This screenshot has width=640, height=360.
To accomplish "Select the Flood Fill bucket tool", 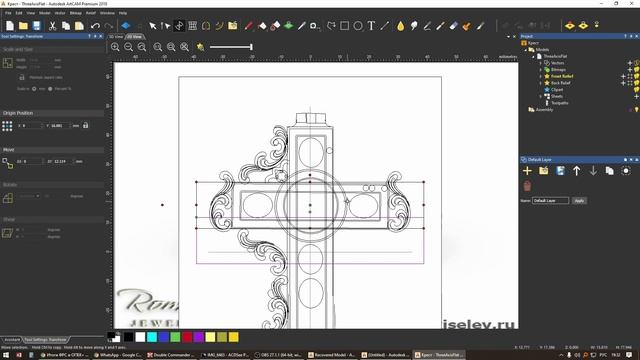I will pyautogui.click(x=262, y=26).
